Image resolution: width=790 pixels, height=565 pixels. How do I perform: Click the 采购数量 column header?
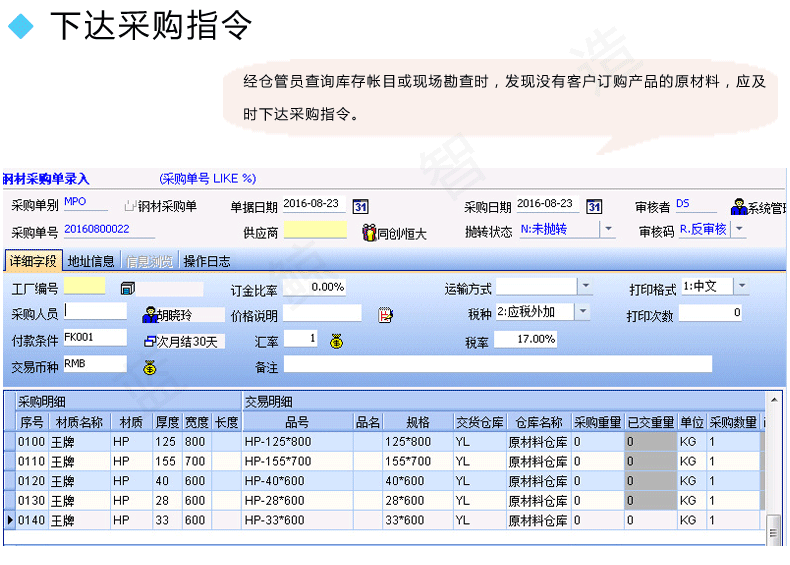(733, 422)
